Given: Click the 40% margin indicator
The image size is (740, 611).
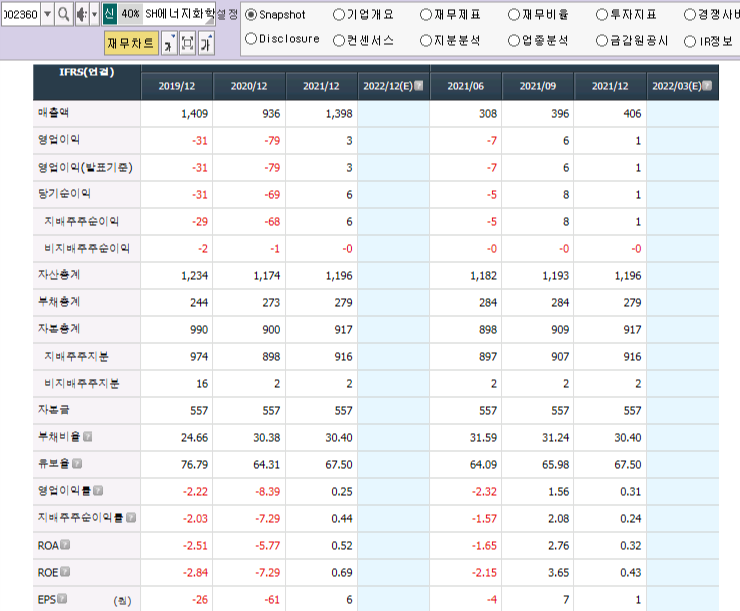Looking at the screenshot, I should (x=130, y=14).
